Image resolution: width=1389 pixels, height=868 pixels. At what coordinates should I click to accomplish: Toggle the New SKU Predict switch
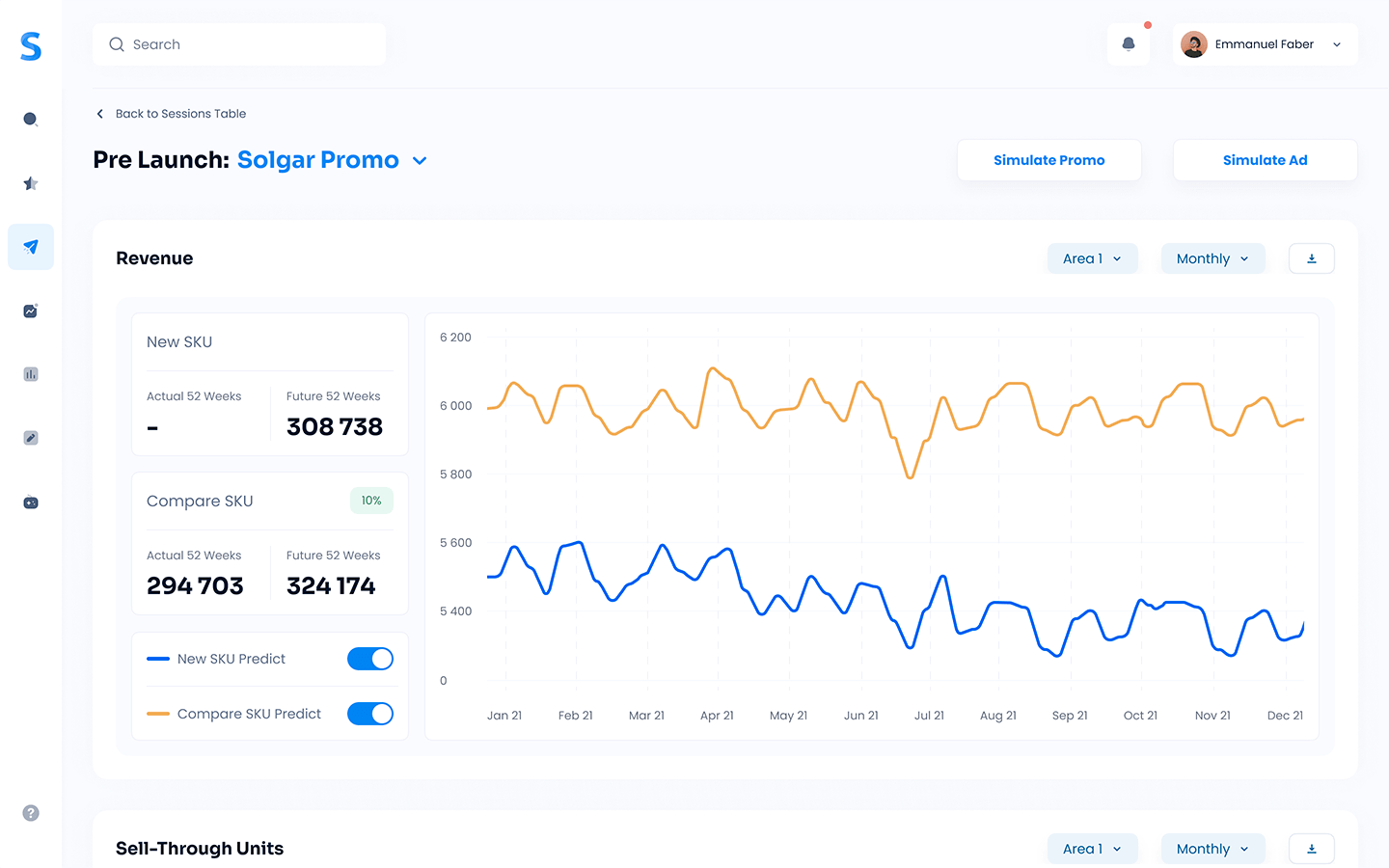[x=370, y=659]
